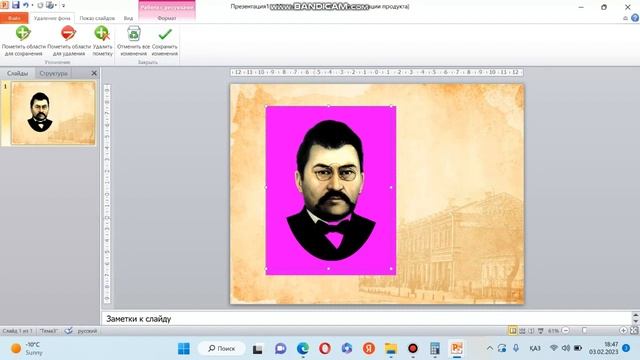640x360 pixels.
Task: Click the spell check status icon
Action: click(x=69, y=331)
